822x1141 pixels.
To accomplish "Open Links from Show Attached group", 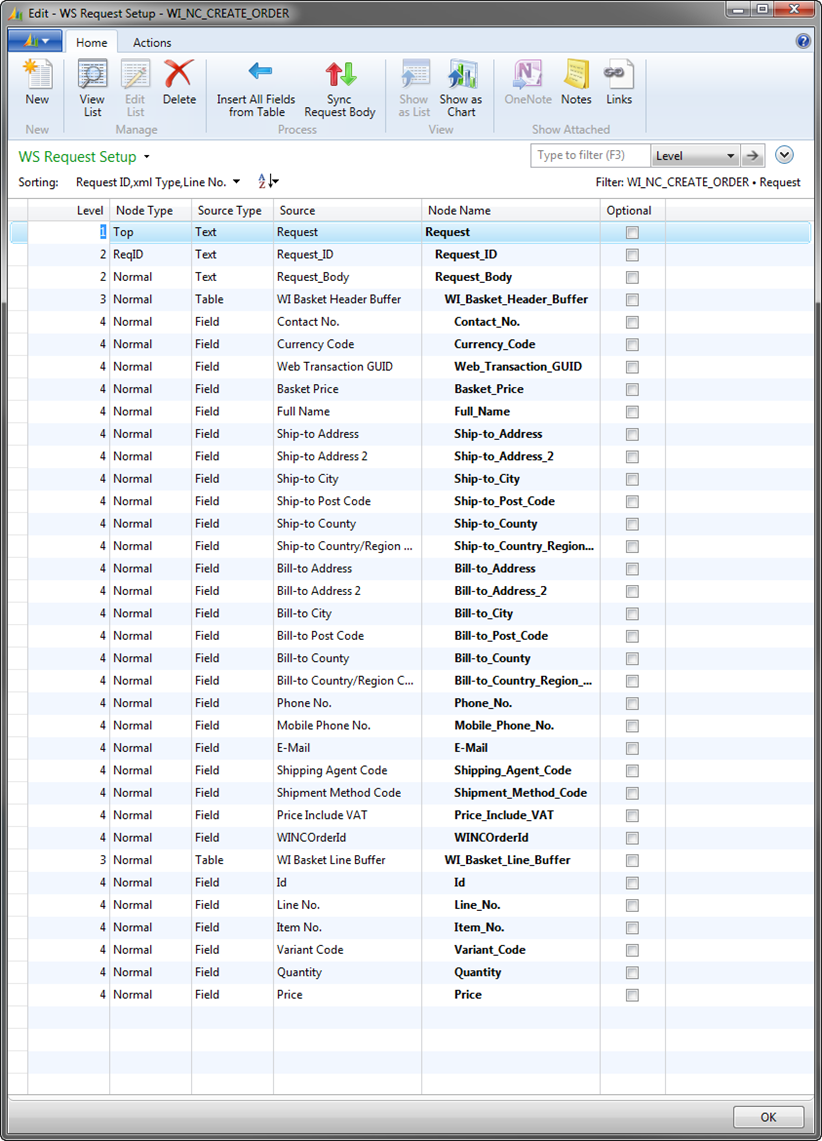I will point(619,84).
